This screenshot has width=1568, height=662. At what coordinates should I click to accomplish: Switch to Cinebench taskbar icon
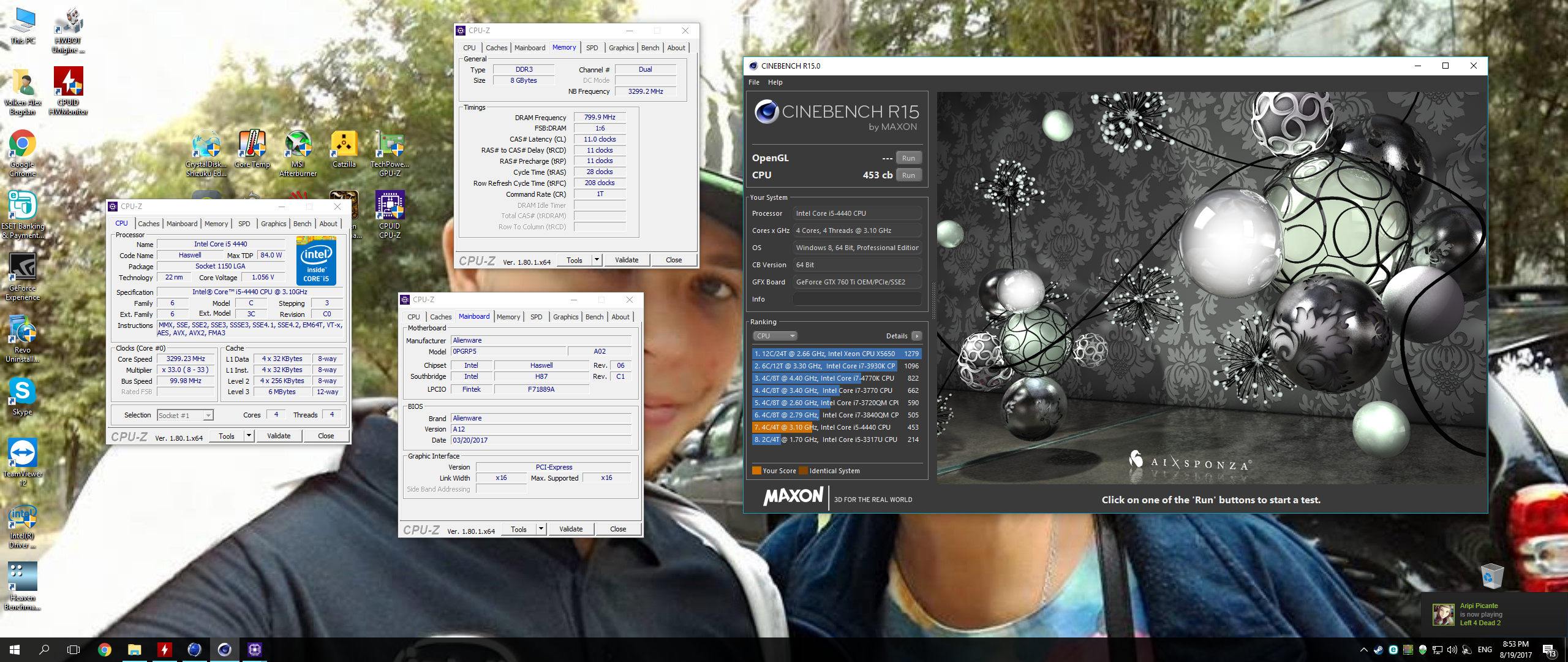tap(224, 649)
